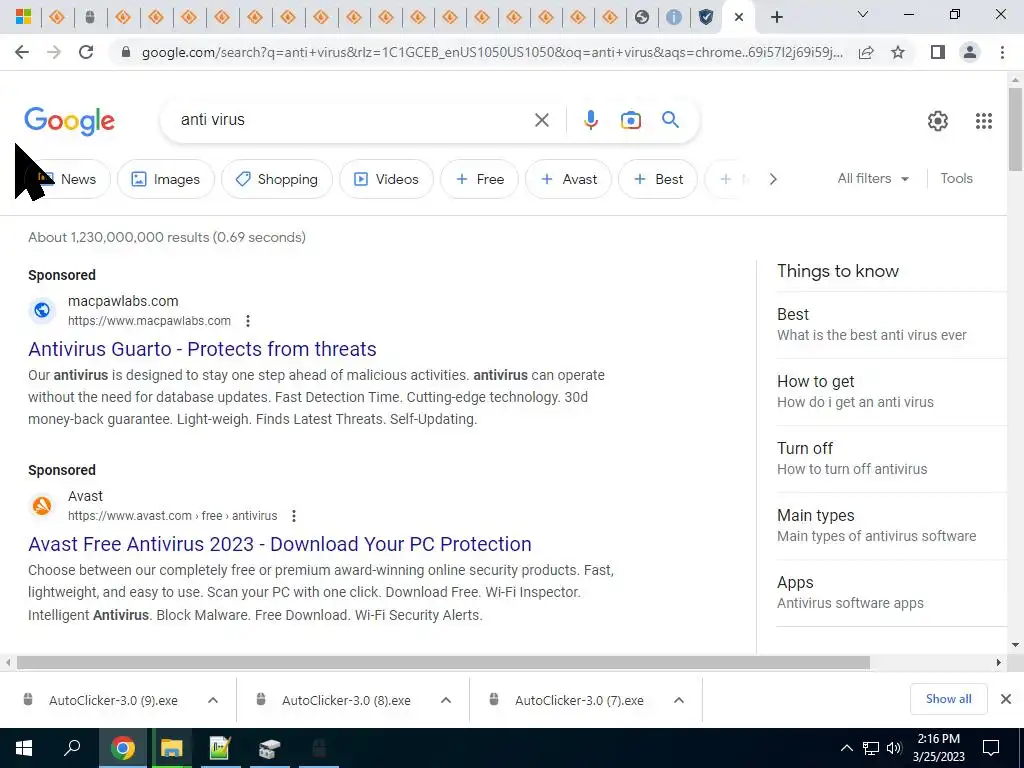Select the News filter chip
The height and width of the screenshot is (768, 1024).
coord(69,179)
